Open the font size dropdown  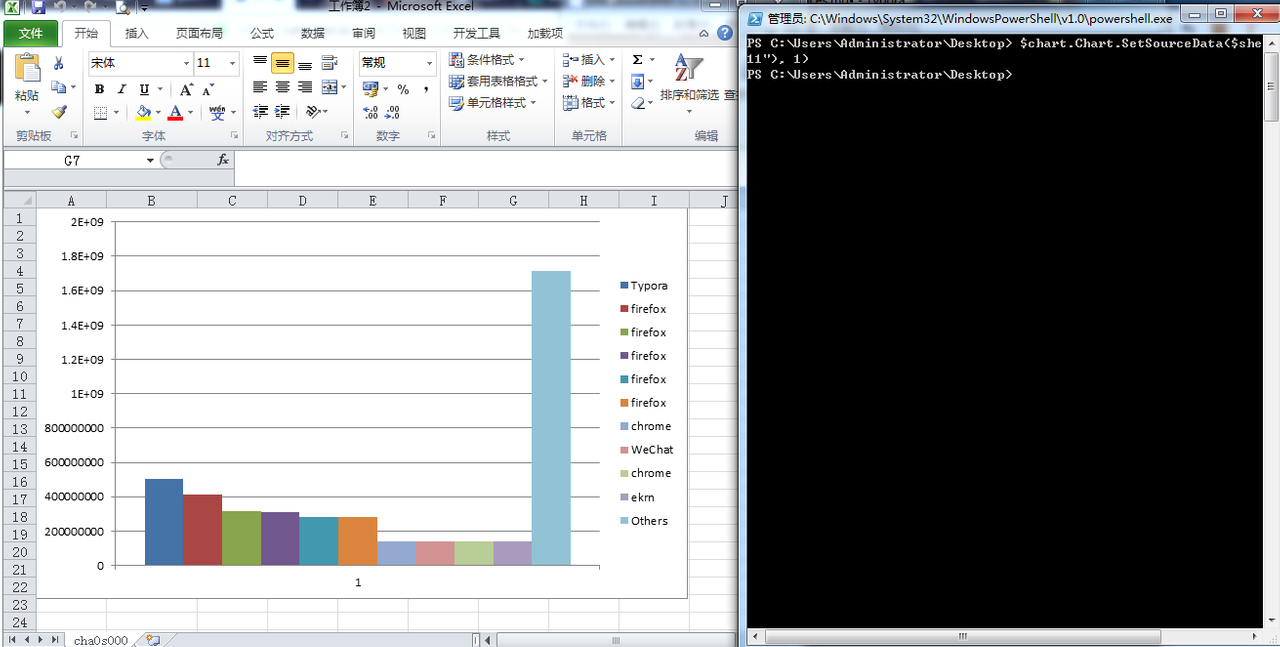click(232, 63)
